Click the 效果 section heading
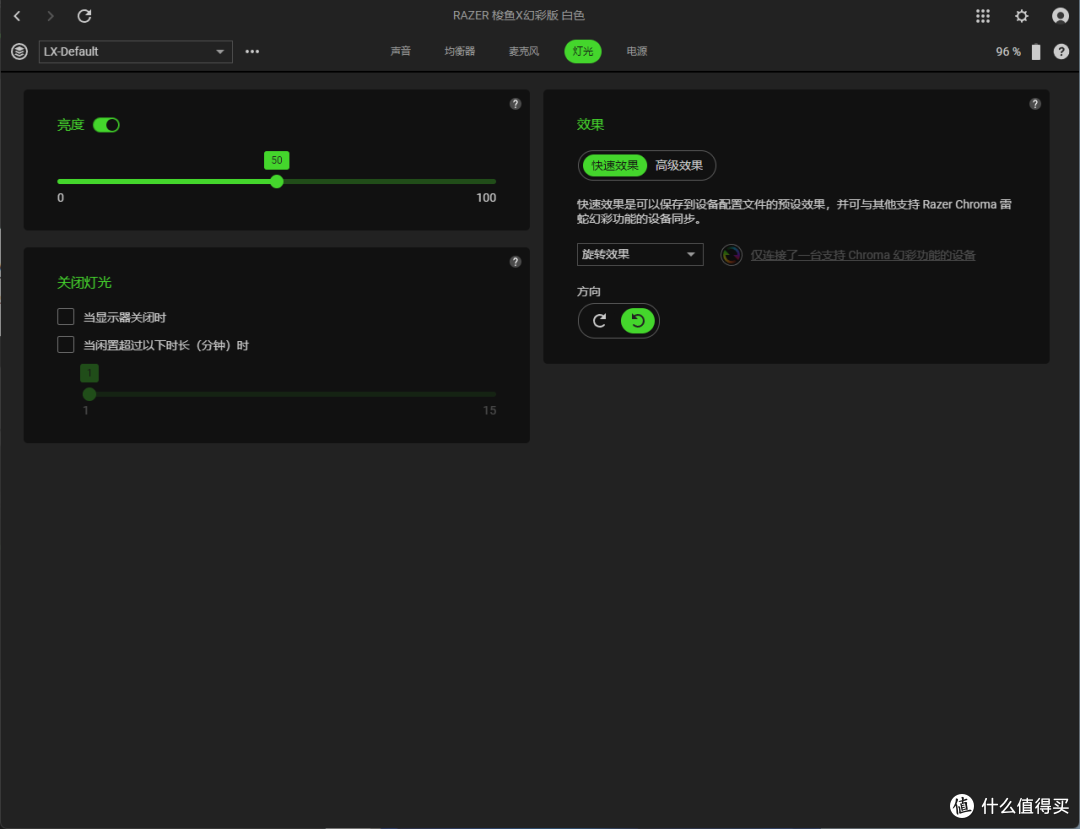Screen dimensions: 1080x829 pyautogui.click(x=590, y=125)
